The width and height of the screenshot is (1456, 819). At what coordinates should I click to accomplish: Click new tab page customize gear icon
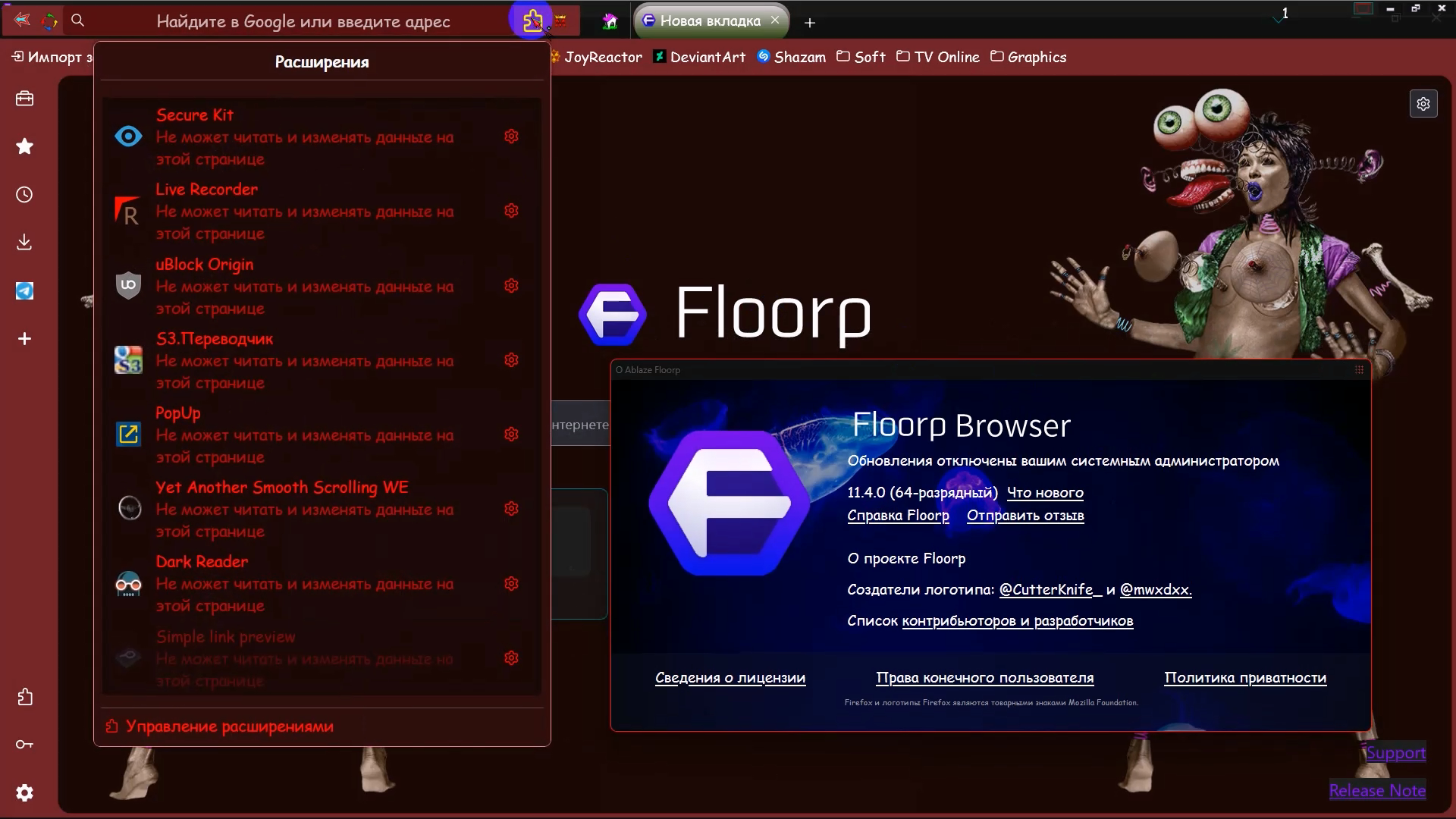[1423, 104]
